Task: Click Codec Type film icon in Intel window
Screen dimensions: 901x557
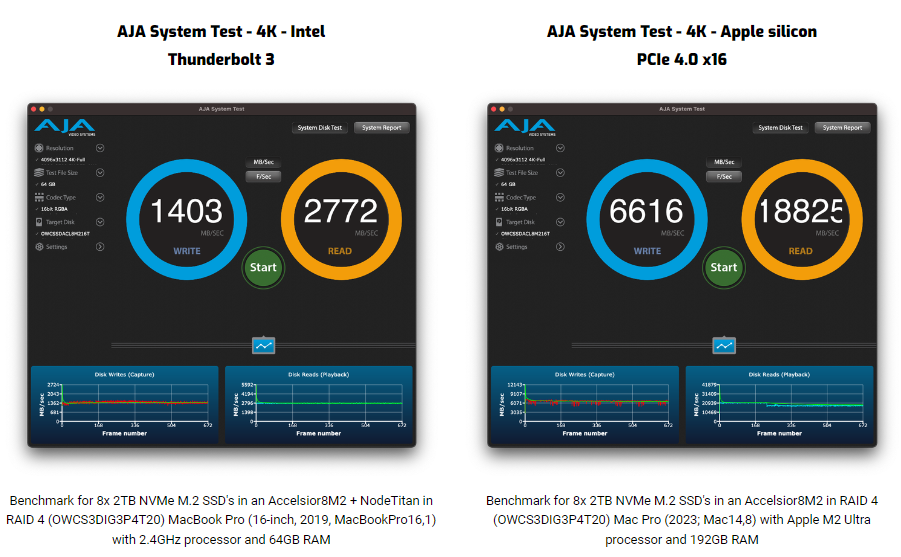Action: (39, 197)
